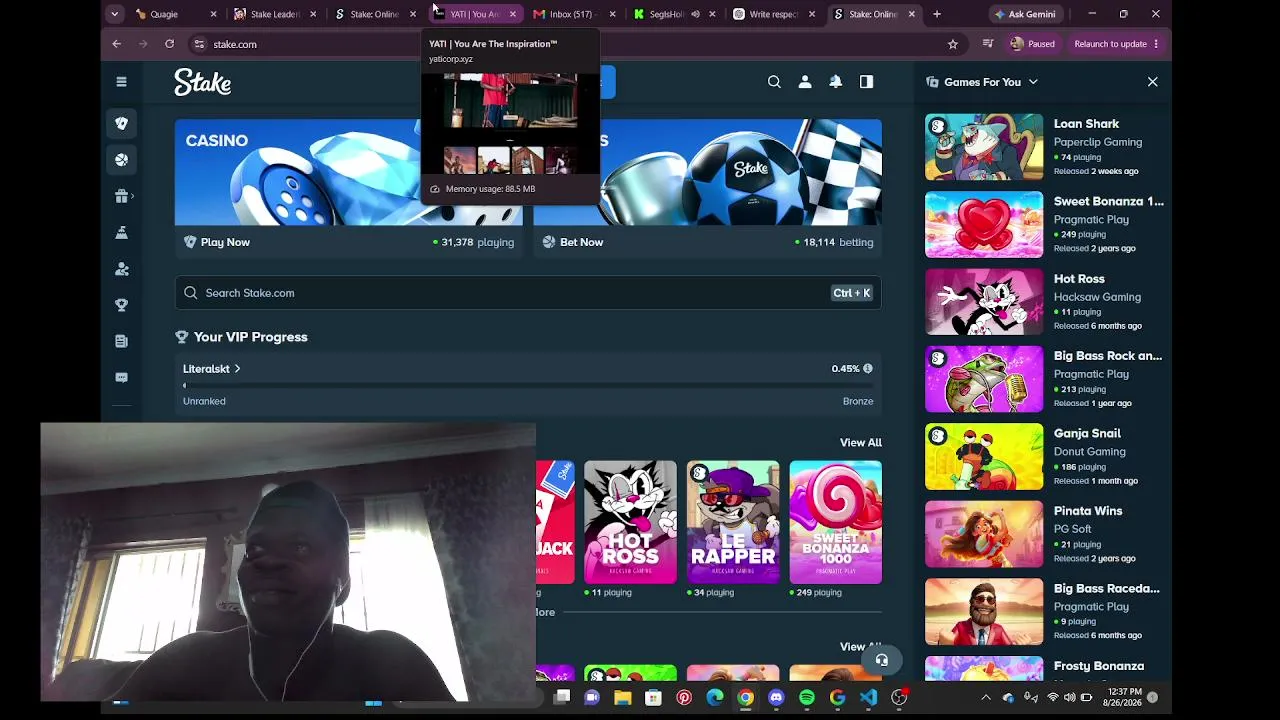Open the live support headset button
1280x720 pixels.
(882, 660)
